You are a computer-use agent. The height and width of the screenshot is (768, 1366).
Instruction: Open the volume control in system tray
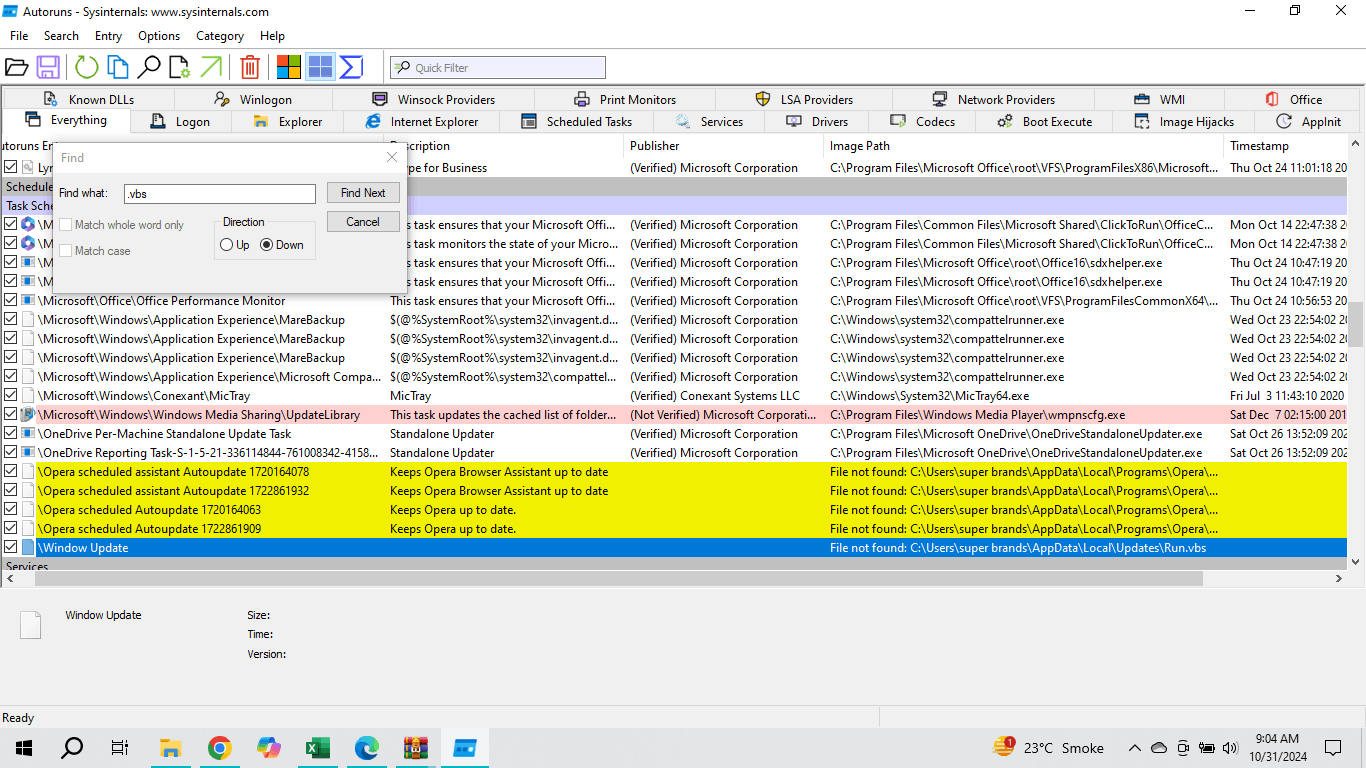click(x=1229, y=748)
